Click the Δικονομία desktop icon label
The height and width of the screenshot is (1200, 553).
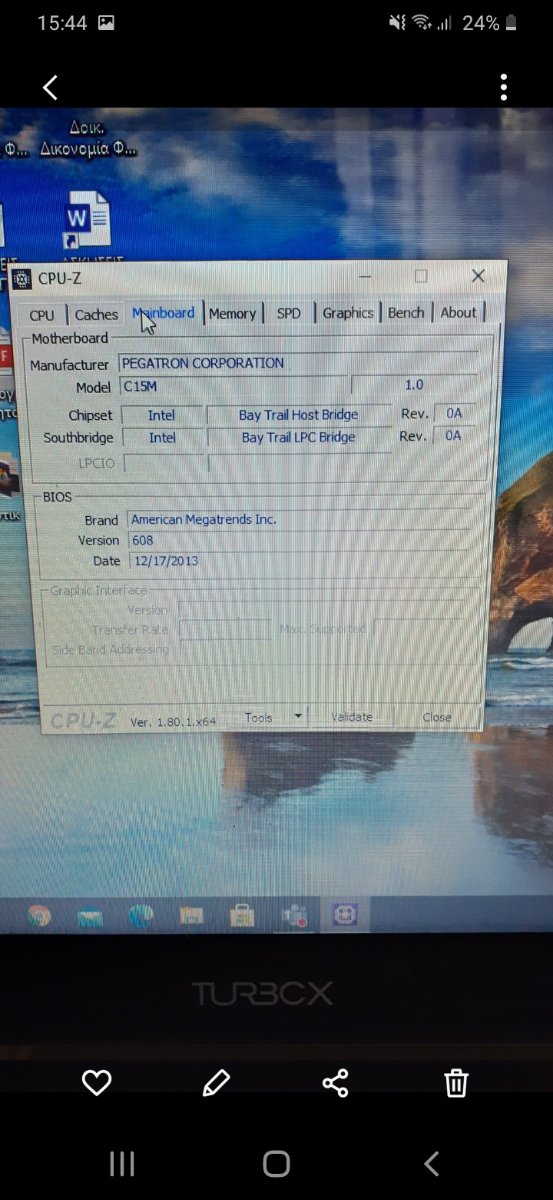pyautogui.click(x=88, y=149)
